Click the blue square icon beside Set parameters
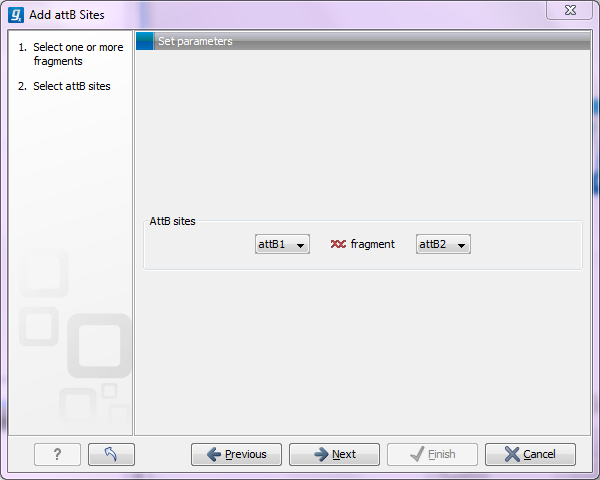Screen dimensions: 600x480 [x=145, y=42]
